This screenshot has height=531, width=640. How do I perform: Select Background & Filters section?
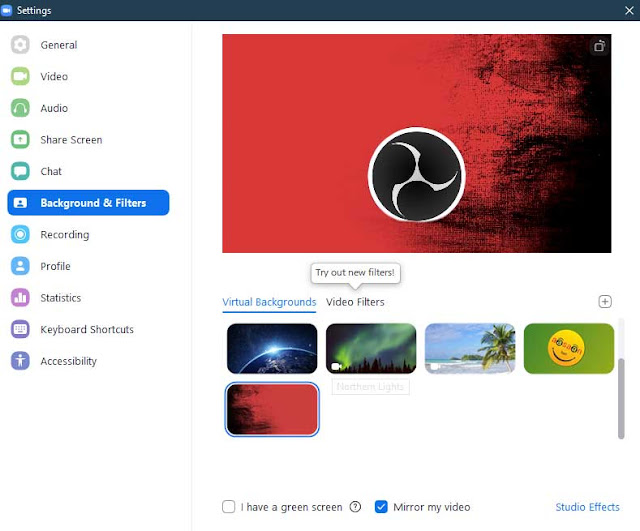89,203
